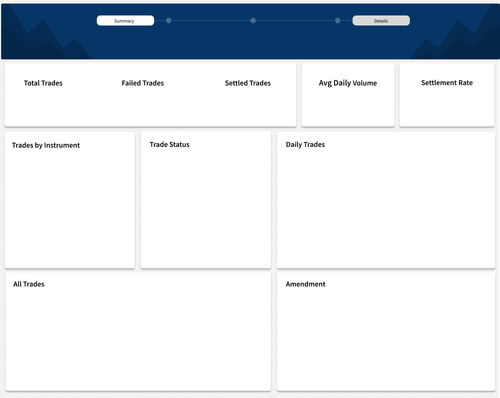Select the Daily Trades title

click(305, 145)
